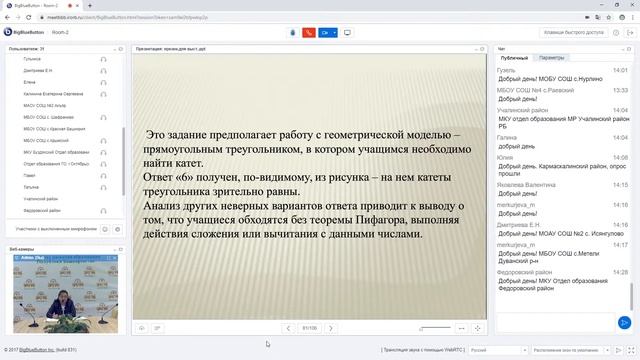
Task: Switch to the Публичный chat tab
Action: click(514, 58)
